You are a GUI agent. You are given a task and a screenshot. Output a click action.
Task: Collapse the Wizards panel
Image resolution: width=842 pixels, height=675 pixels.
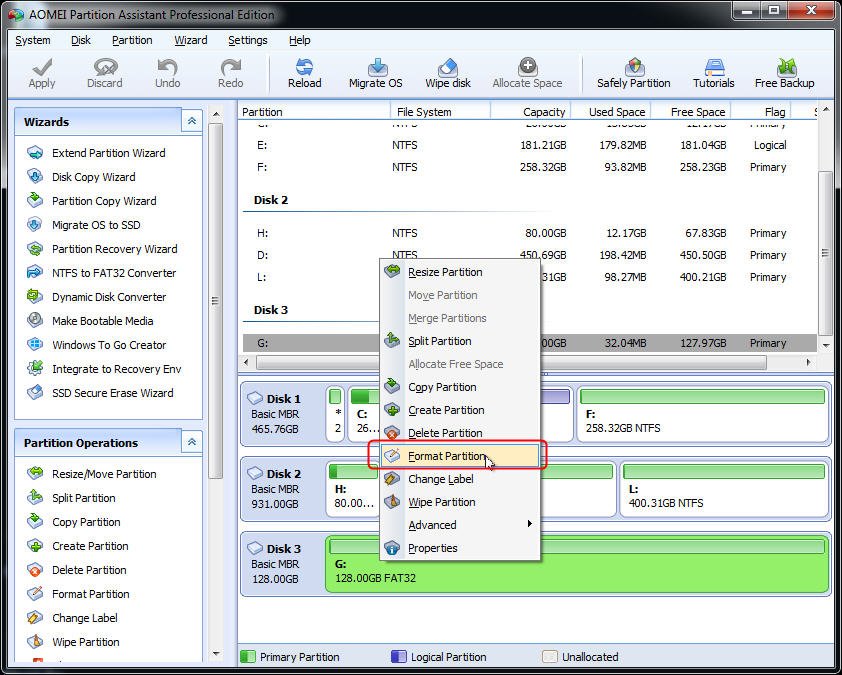pos(192,121)
